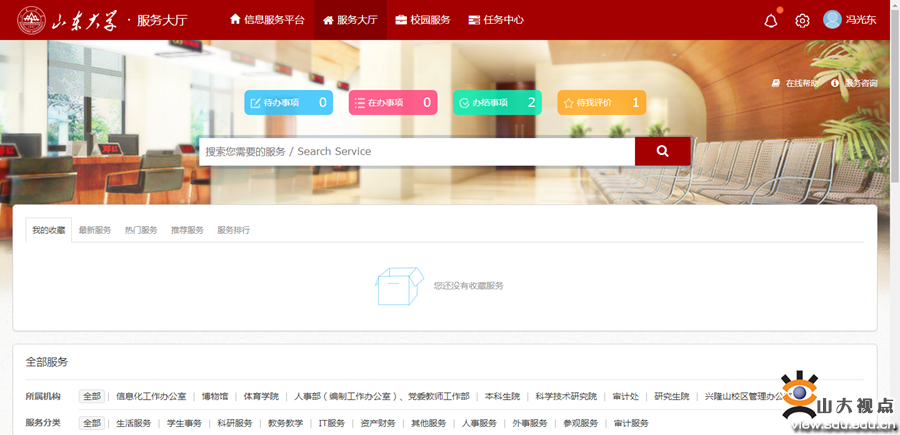Switch to the 热门服务 tab

pyautogui.click(x=141, y=230)
